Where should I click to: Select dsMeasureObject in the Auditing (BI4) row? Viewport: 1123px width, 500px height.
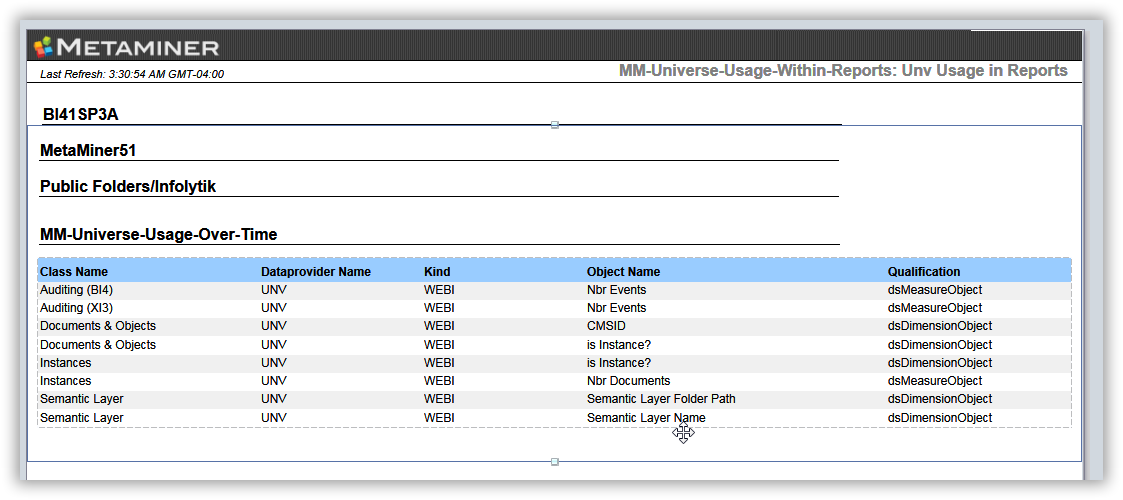click(935, 290)
